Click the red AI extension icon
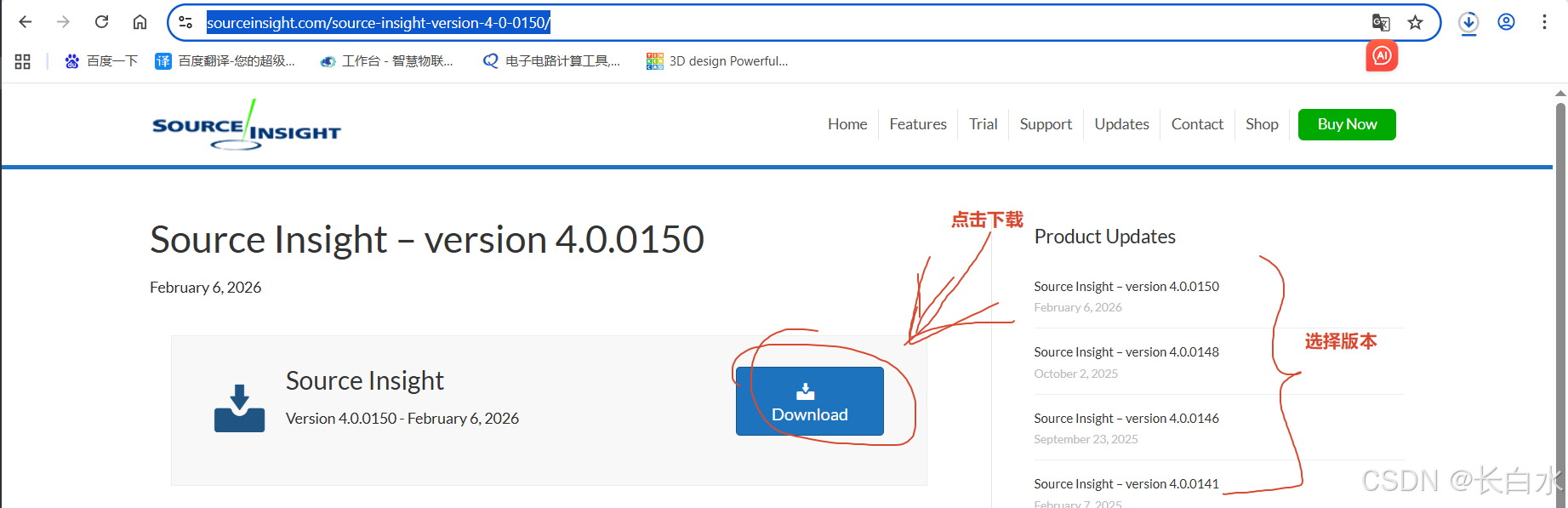Viewport: 1568px width, 508px height. click(x=1382, y=56)
